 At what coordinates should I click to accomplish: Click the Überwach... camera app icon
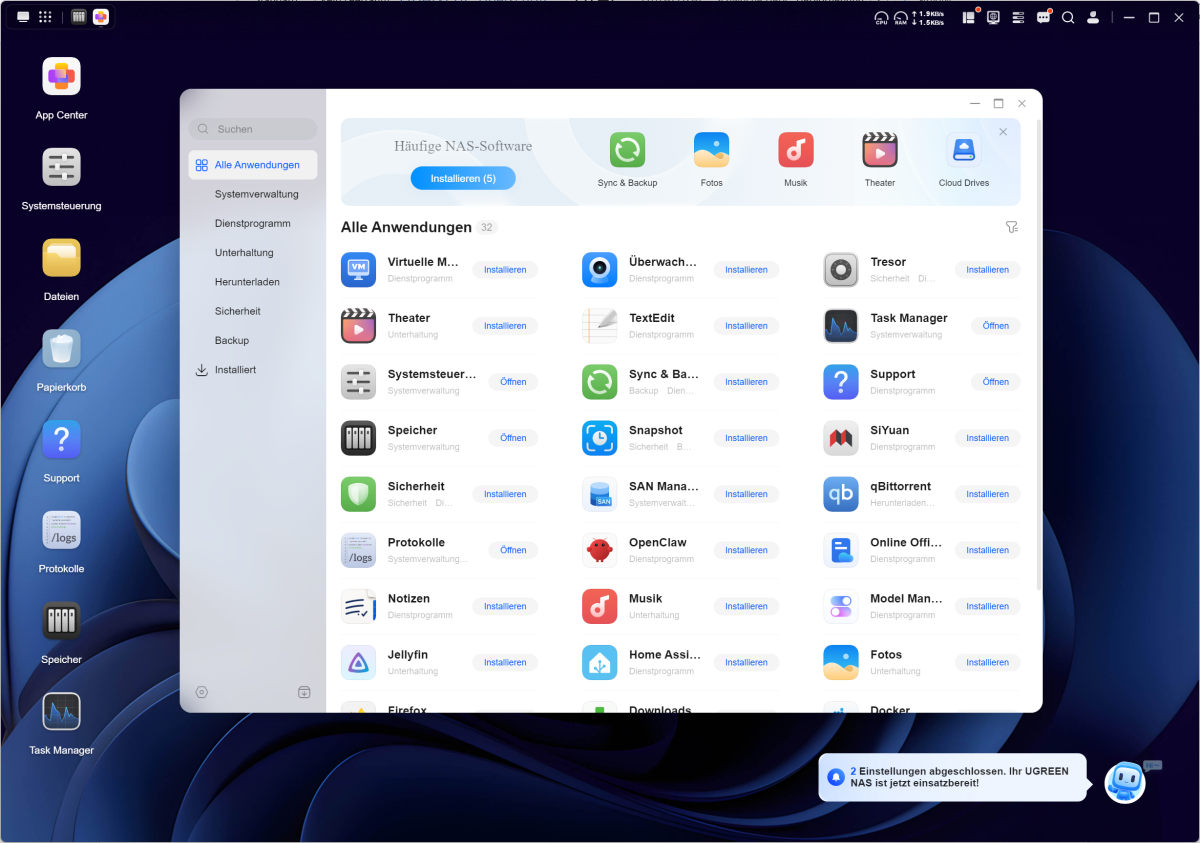pyautogui.click(x=600, y=270)
